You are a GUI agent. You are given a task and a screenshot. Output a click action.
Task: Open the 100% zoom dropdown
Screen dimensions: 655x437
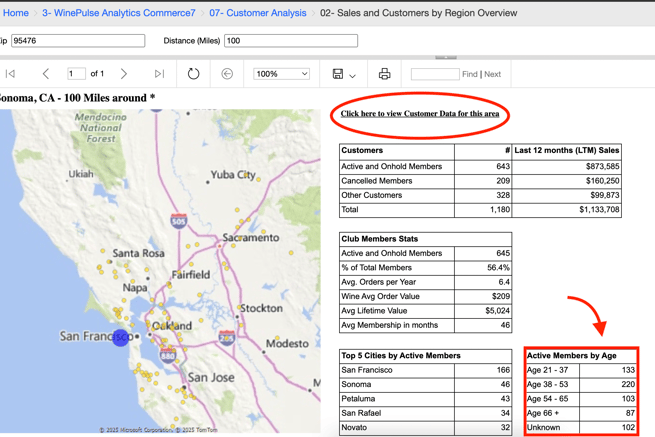pyautogui.click(x=281, y=74)
